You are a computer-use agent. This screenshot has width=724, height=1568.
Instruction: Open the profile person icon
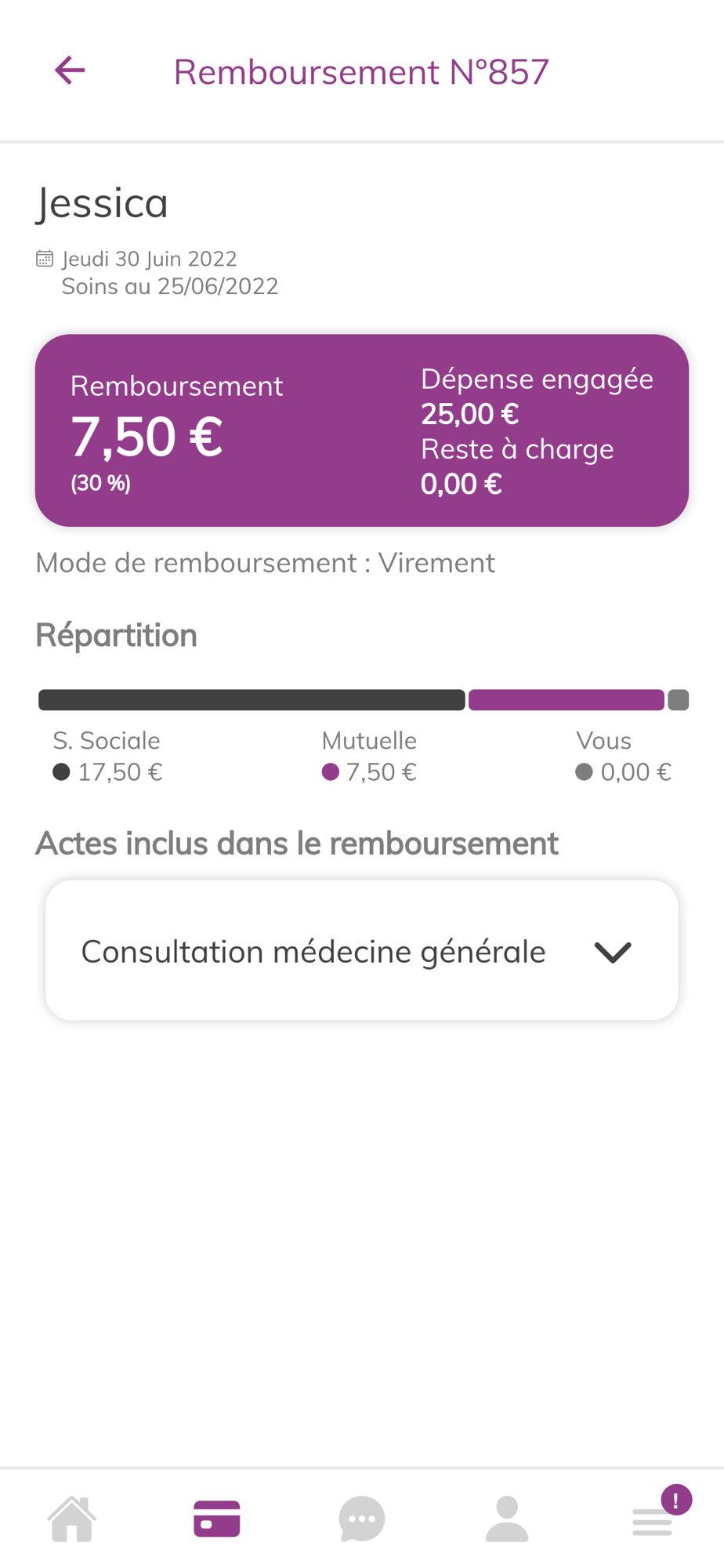click(x=507, y=1519)
